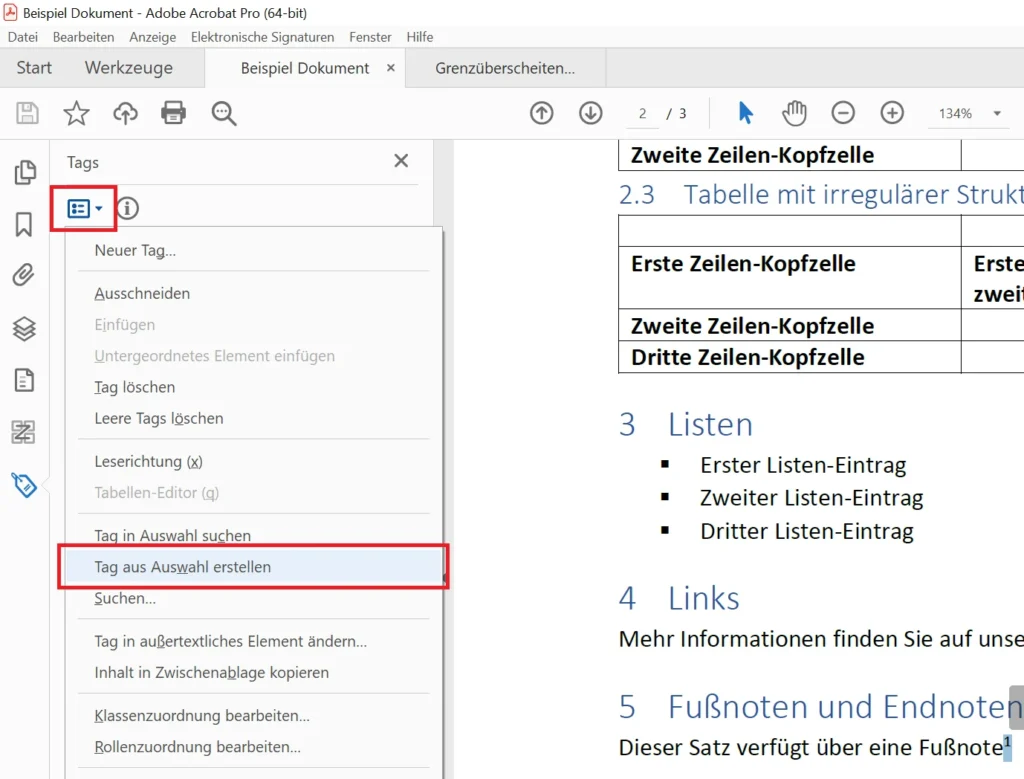Select 'Neuer Tag...' from the menu
Screen dimensions: 1024x779
pyautogui.click(x=135, y=251)
